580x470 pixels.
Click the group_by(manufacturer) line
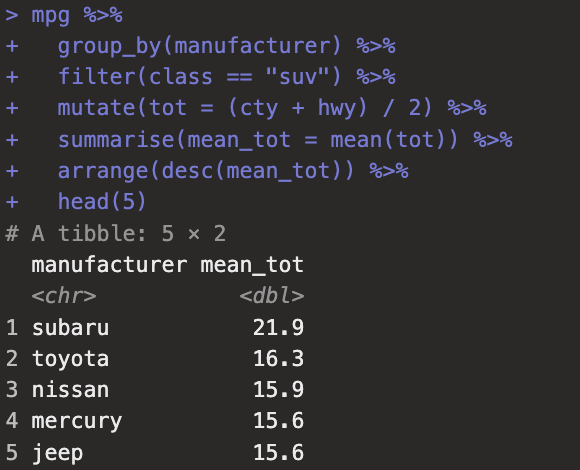point(227,46)
